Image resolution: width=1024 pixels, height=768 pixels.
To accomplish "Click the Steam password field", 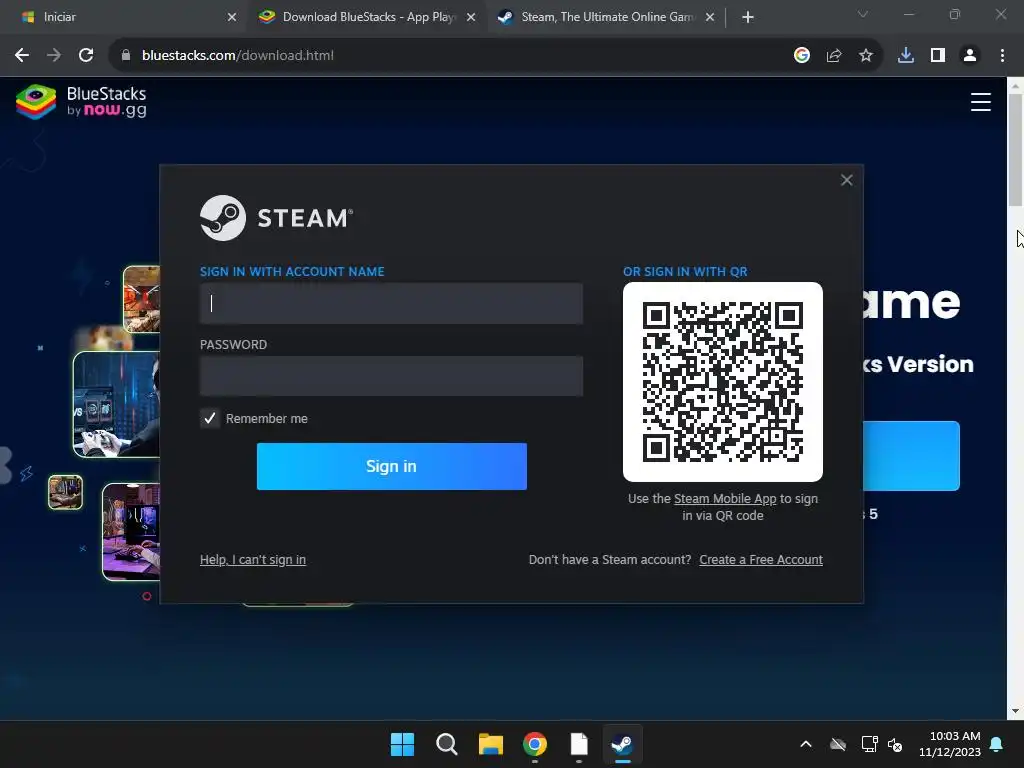I will [391, 376].
